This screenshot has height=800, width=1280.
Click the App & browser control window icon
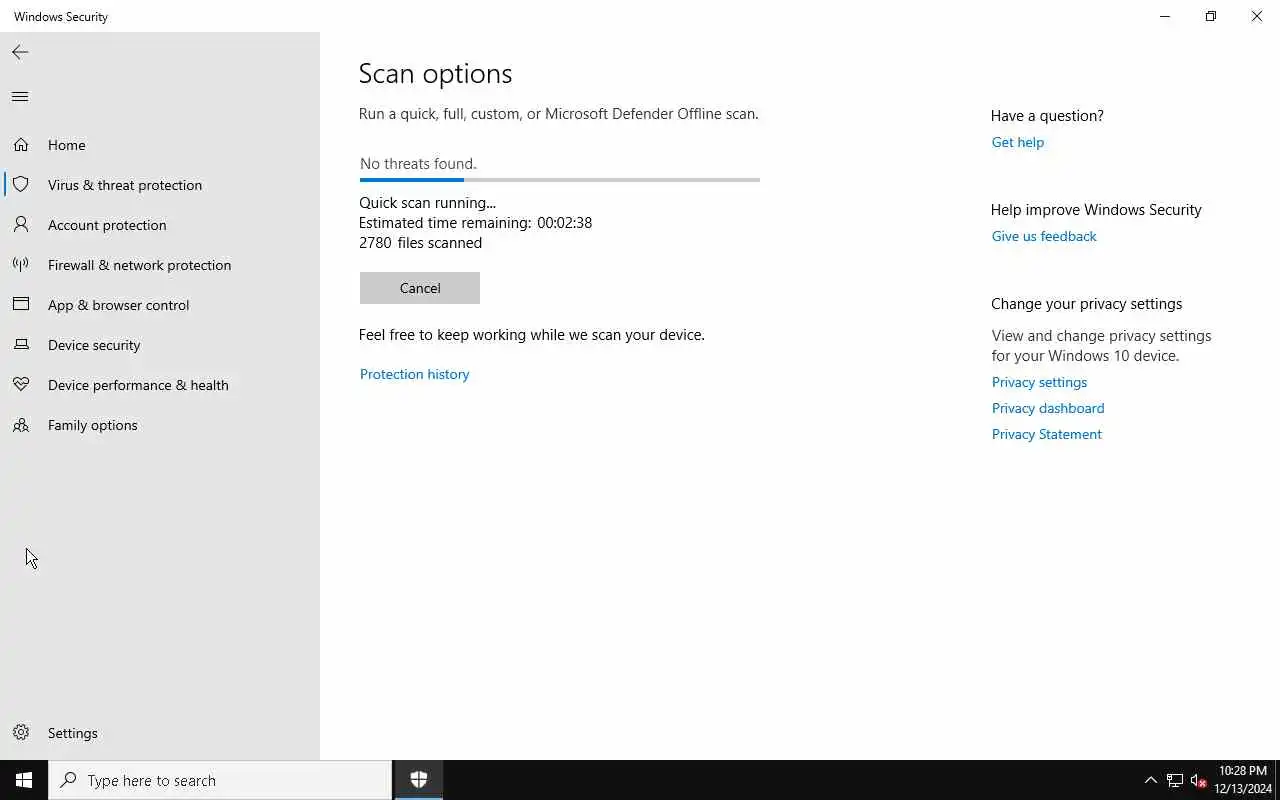pyautogui.click(x=21, y=305)
